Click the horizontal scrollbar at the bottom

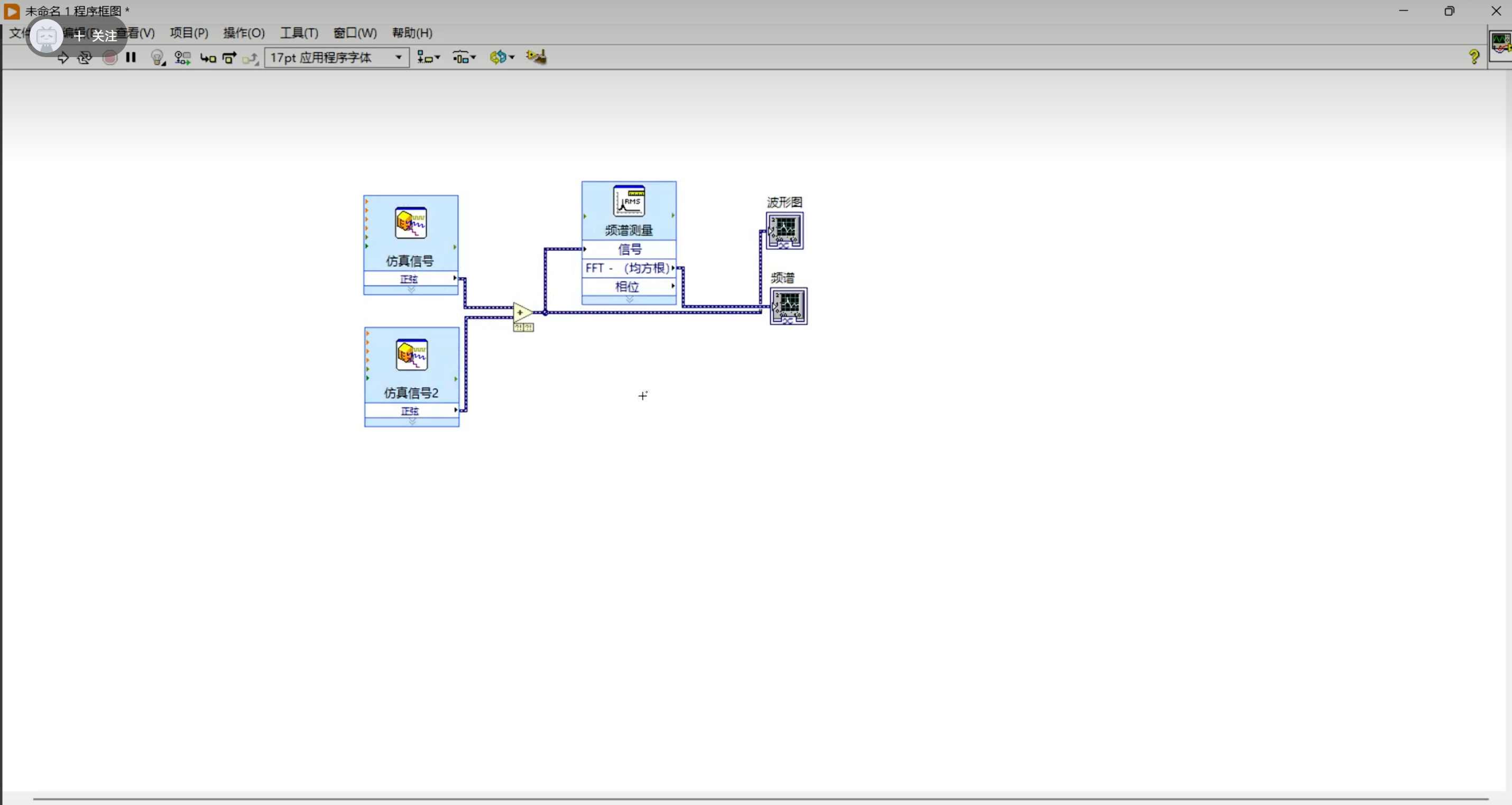pos(761,799)
